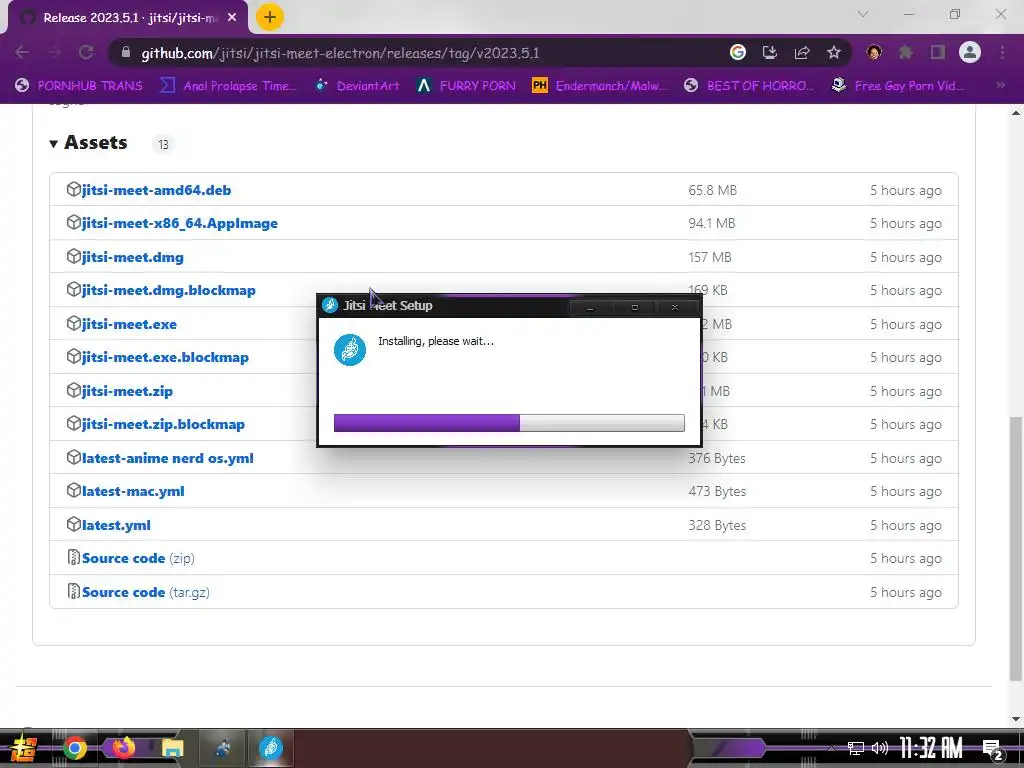Click the page vertical scrollbar
The width and height of the screenshot is (1024, 768).
pyautogui.click(x=1016, y=549)
